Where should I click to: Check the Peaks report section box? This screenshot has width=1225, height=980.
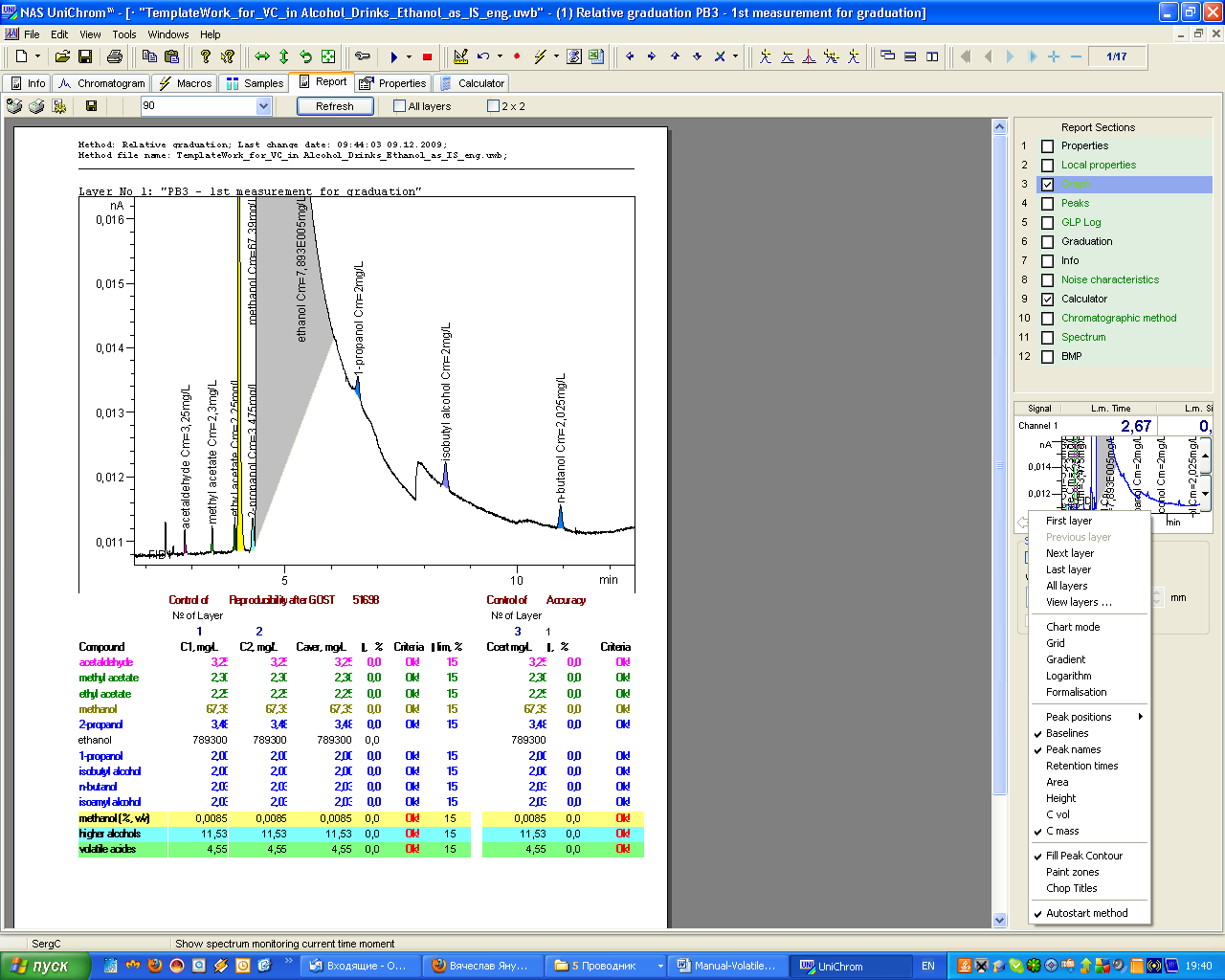coord(1047,204)
